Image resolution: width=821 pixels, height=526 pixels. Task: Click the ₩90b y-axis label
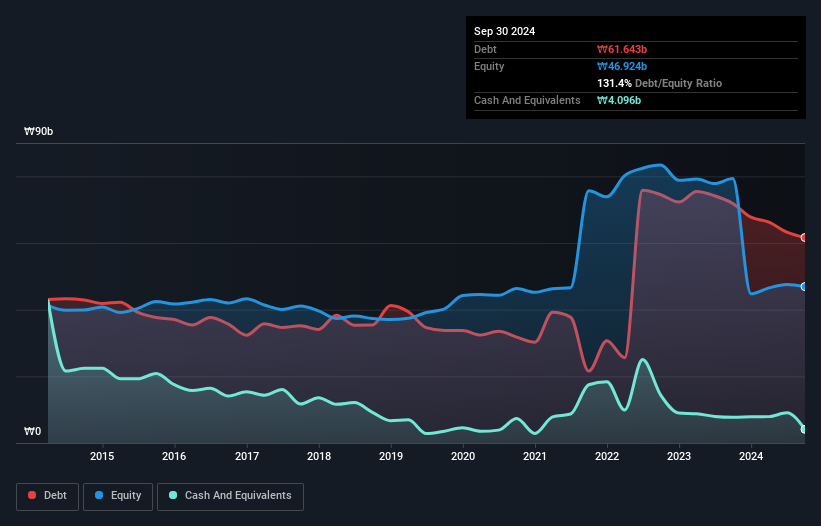click(x=38, y=131)
